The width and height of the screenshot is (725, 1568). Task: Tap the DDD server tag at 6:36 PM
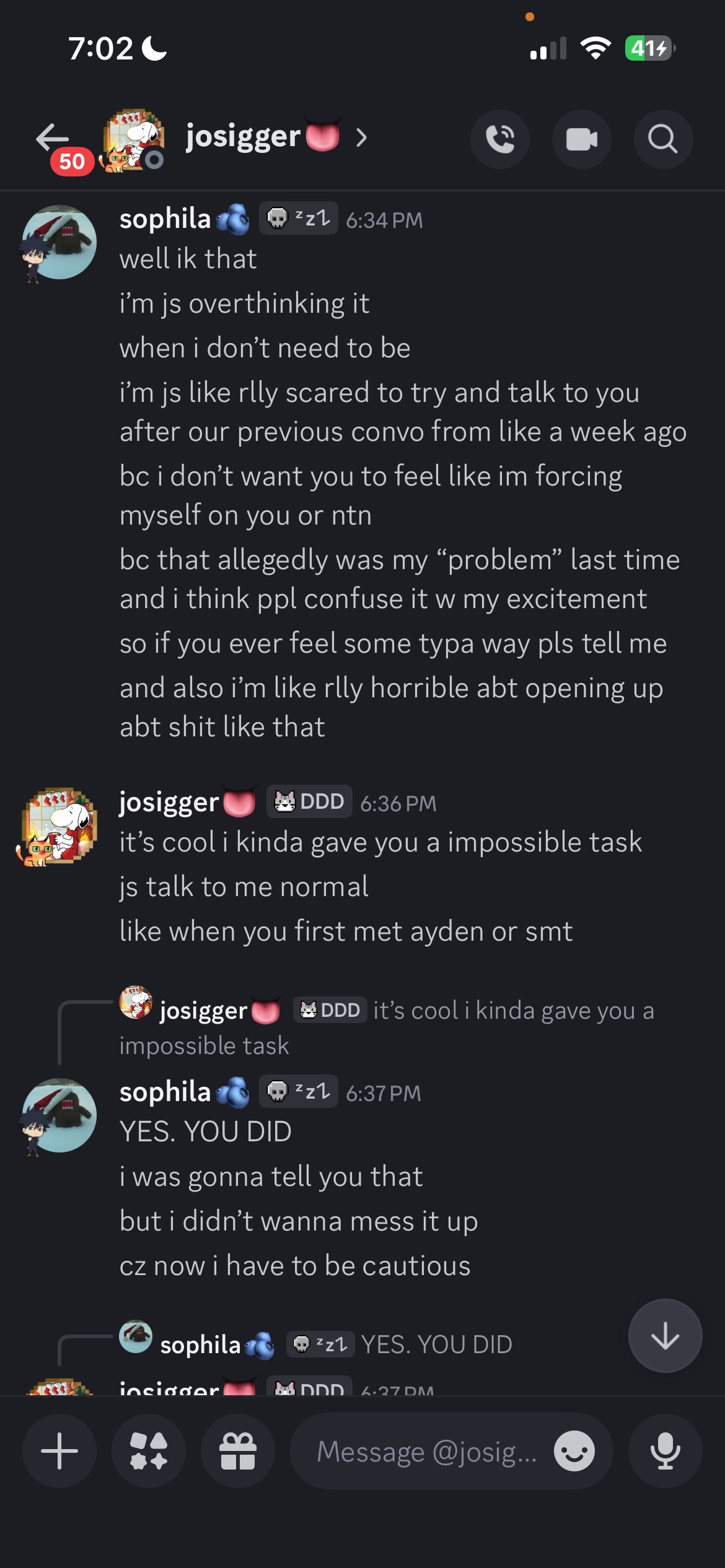(x=310, y=801)
